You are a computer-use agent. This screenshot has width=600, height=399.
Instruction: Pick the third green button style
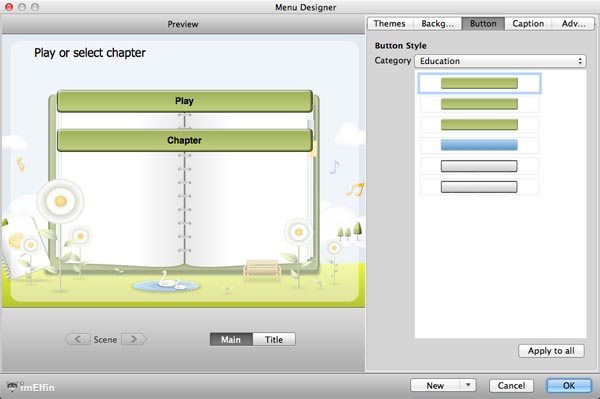[x=479, y=124]
